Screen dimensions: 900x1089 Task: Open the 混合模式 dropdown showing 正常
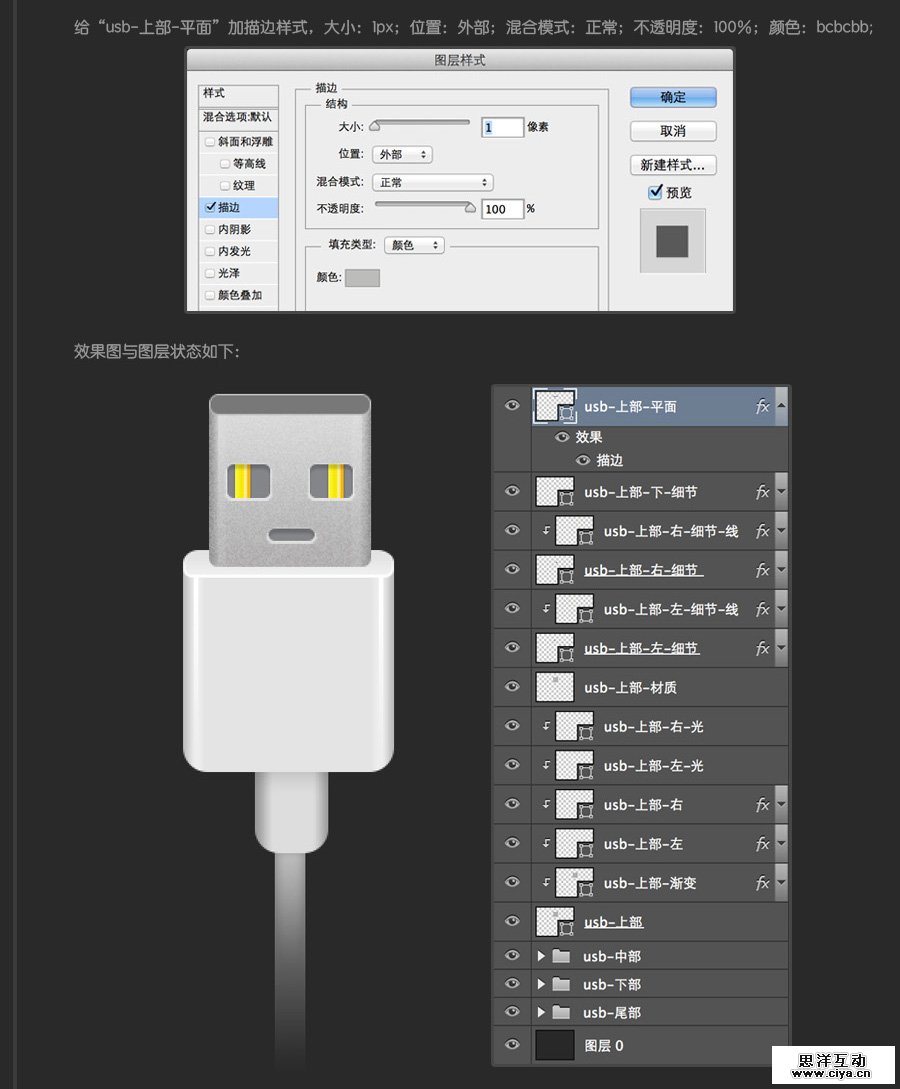432,181
